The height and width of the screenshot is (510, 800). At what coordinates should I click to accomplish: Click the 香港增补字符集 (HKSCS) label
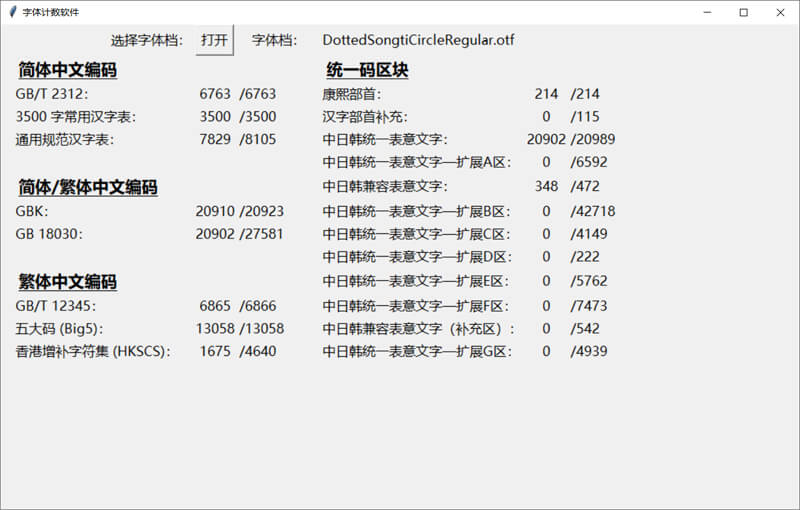click(x=93, y=351)
